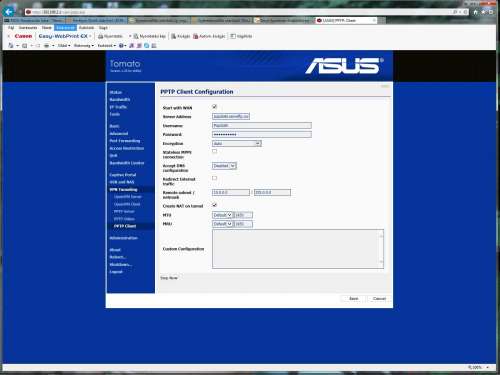Click the help icon in command bar
This screenshot has height=375, width=500.
click(x=122, y=45)
